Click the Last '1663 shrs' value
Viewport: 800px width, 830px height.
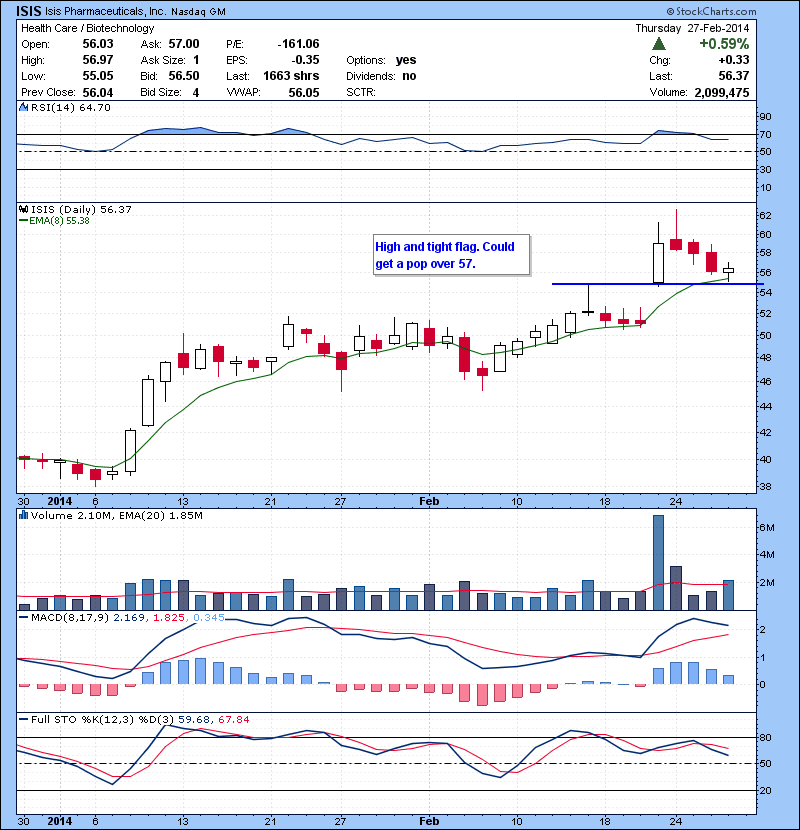(291, 76)
